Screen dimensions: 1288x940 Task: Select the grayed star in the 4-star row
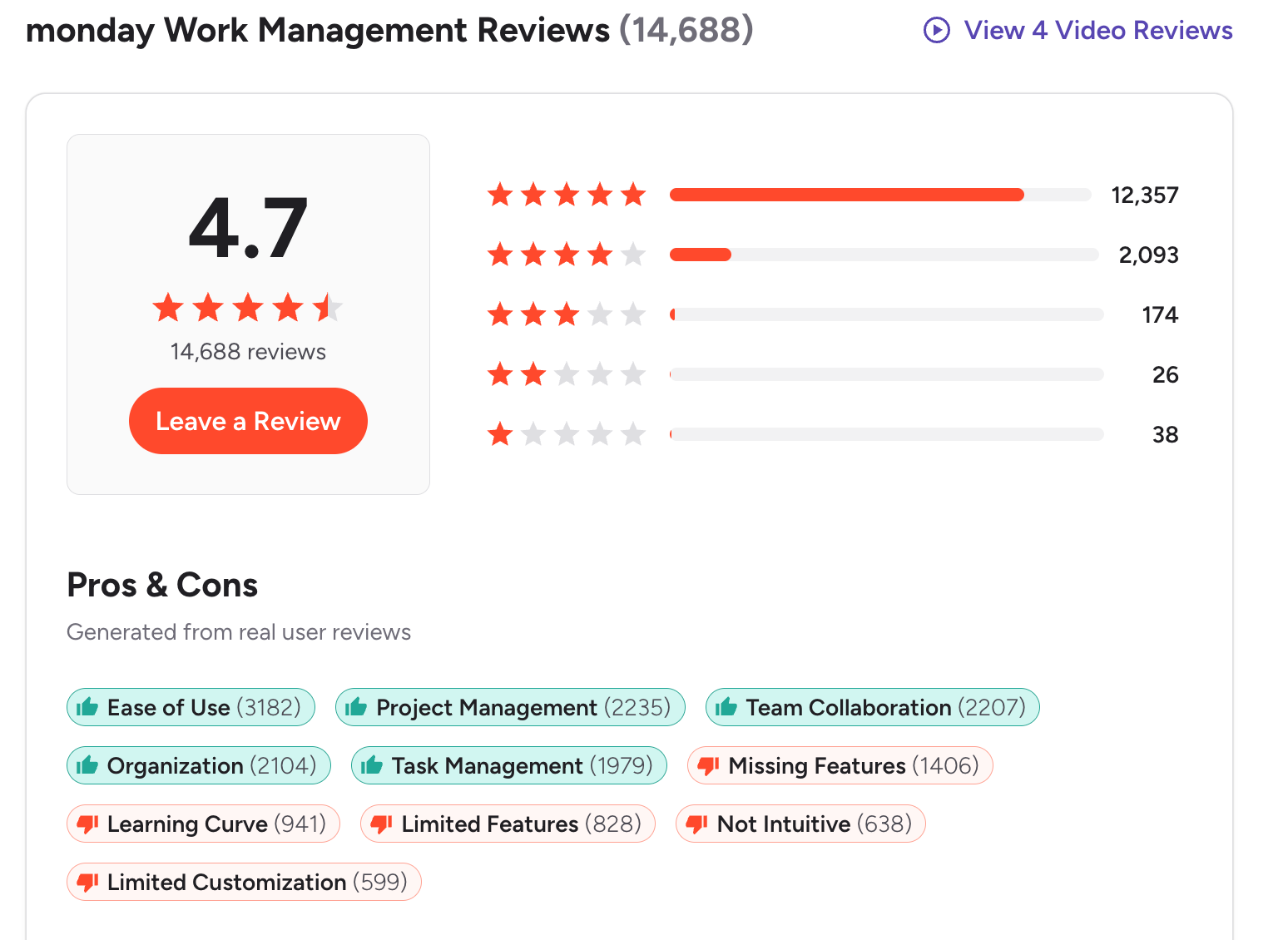633,255
